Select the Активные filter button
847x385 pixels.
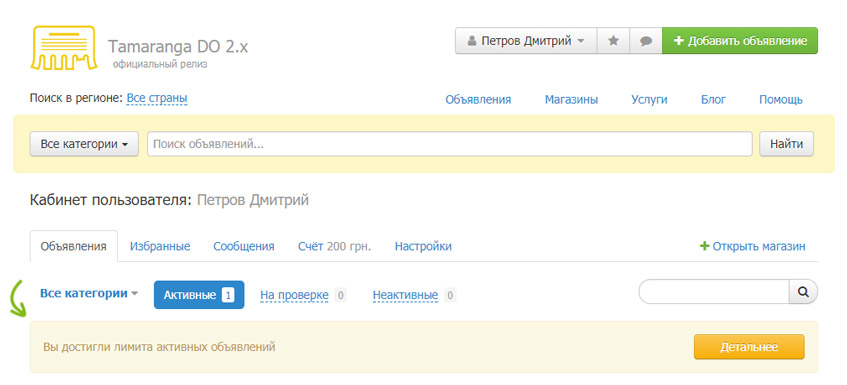pos(199,295)
